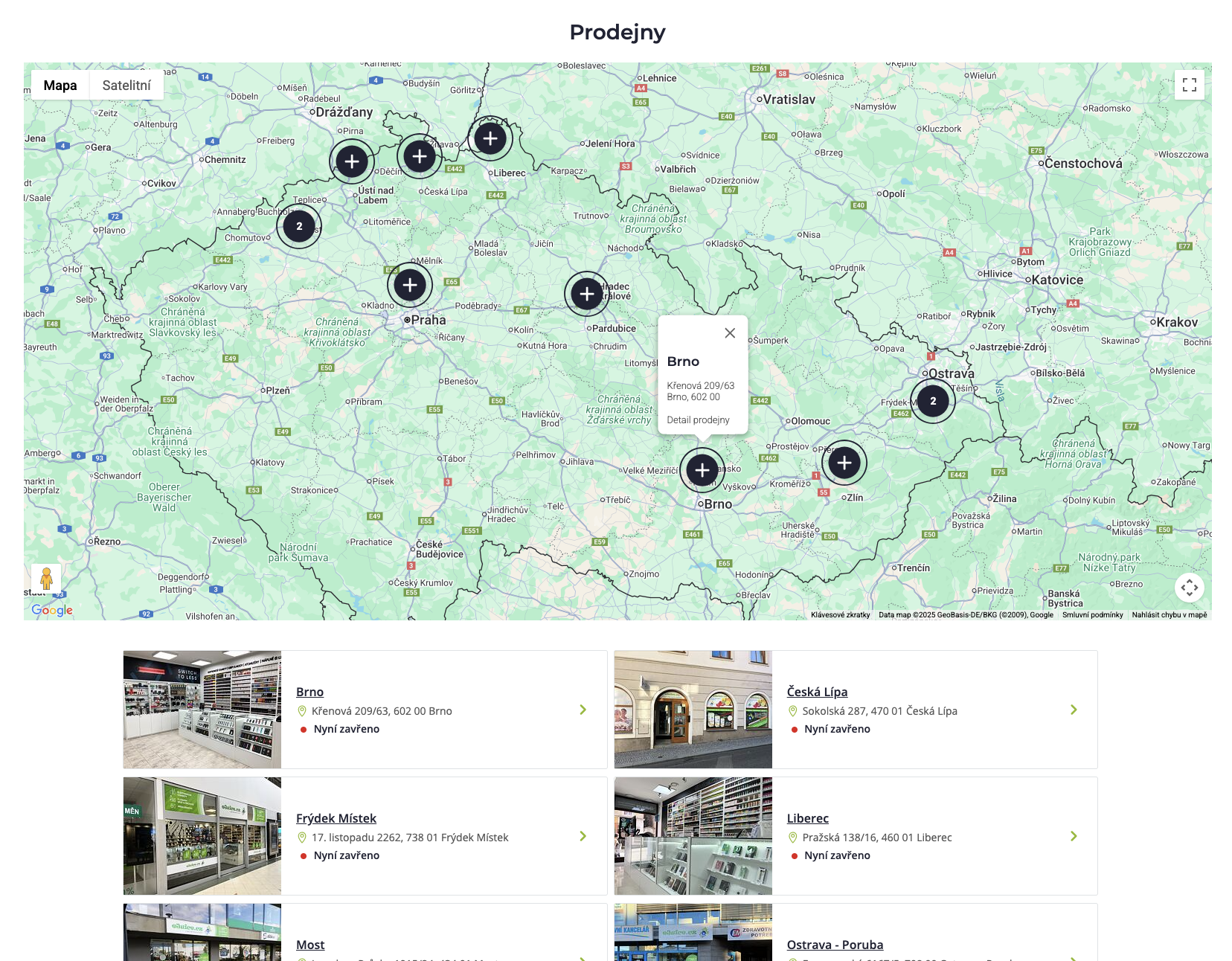The image size is (1232, 961).
Task: Click the chevron on Brno store card
Action: tap(583, 710)
